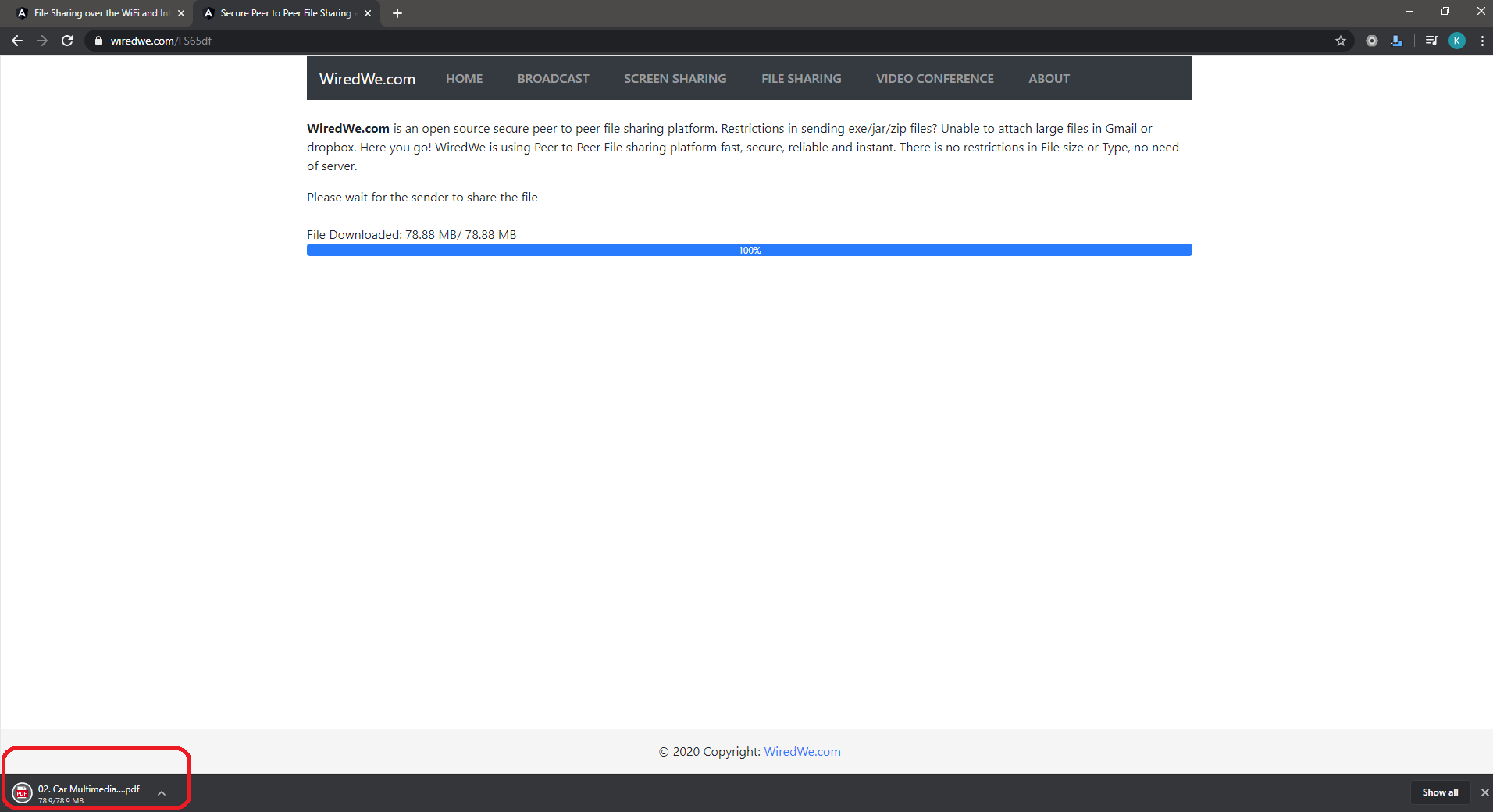Bookmark this page with the star icon
1493x812 pixels.
(1341, 41)
